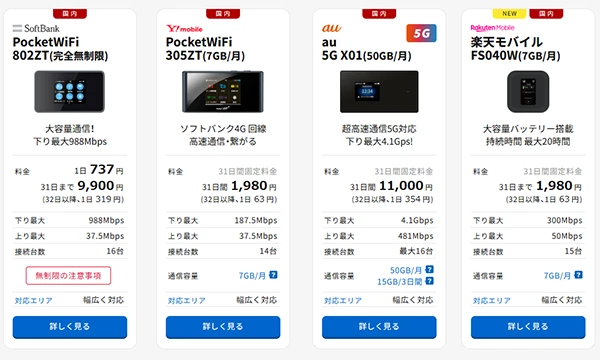Click the Rakuten Mobile logo
Screen dimensions: 600x360
point(492,28)
